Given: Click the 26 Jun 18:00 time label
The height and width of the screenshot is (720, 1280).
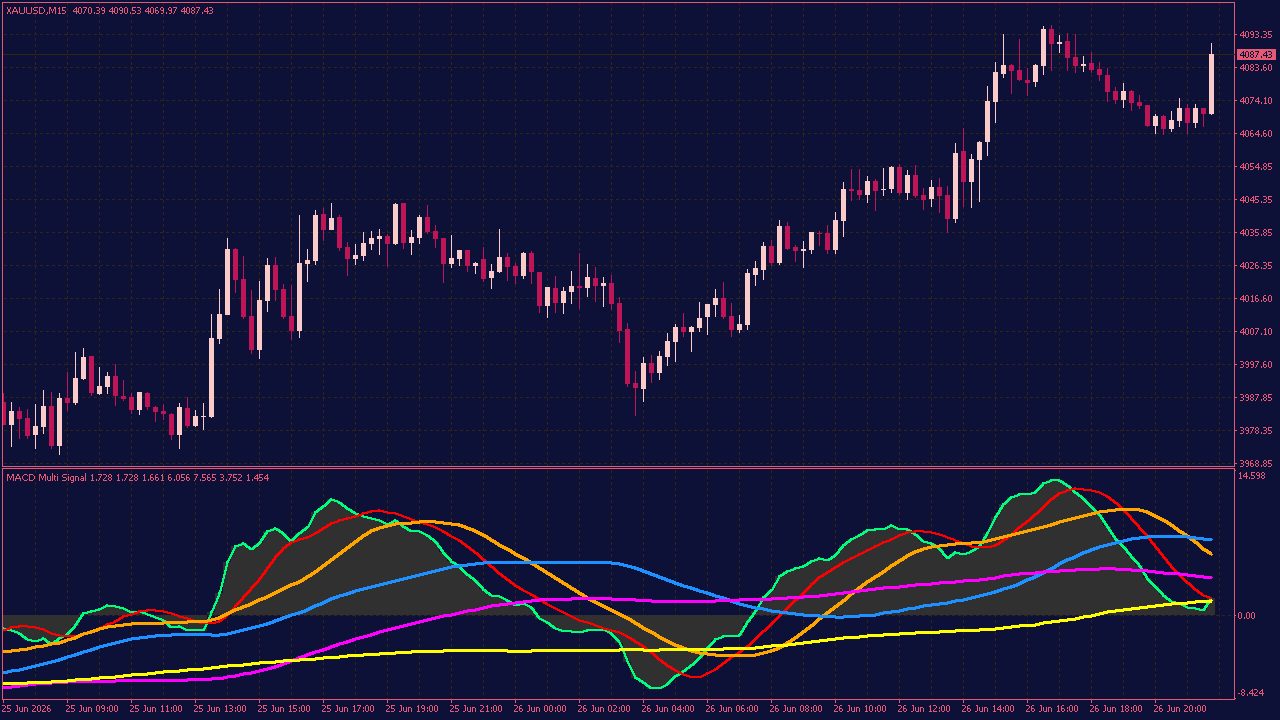Looking at the screenshot, I should (x=1115, y=708).
